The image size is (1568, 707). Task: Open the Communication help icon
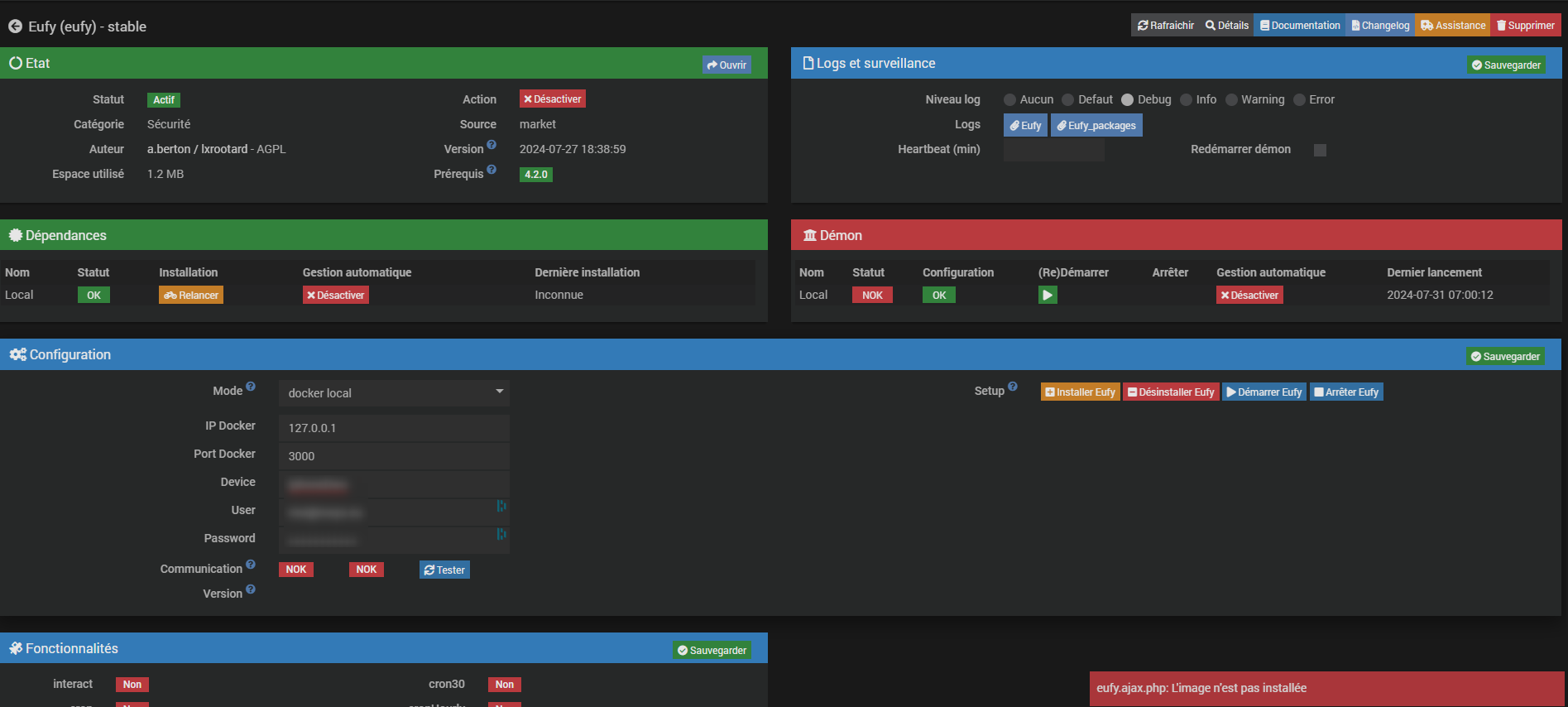coord(251,565)
